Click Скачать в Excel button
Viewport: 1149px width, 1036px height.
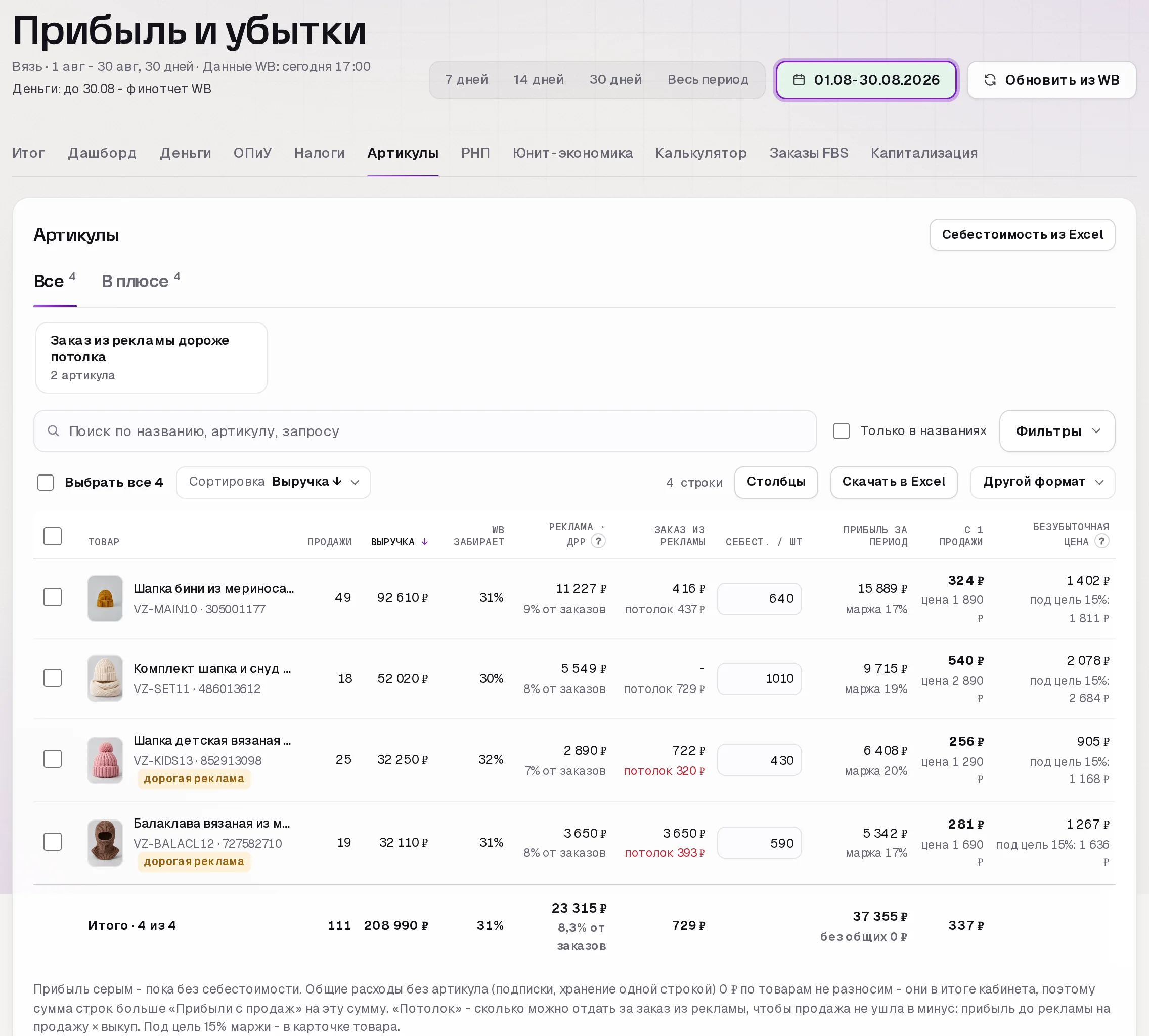tap(894, 482)
